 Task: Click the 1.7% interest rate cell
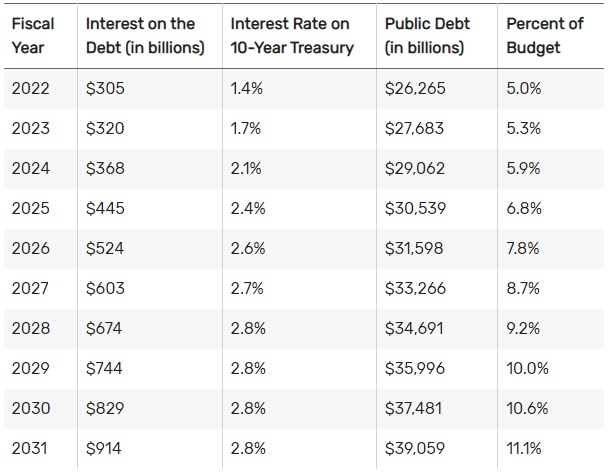(246, 128)
